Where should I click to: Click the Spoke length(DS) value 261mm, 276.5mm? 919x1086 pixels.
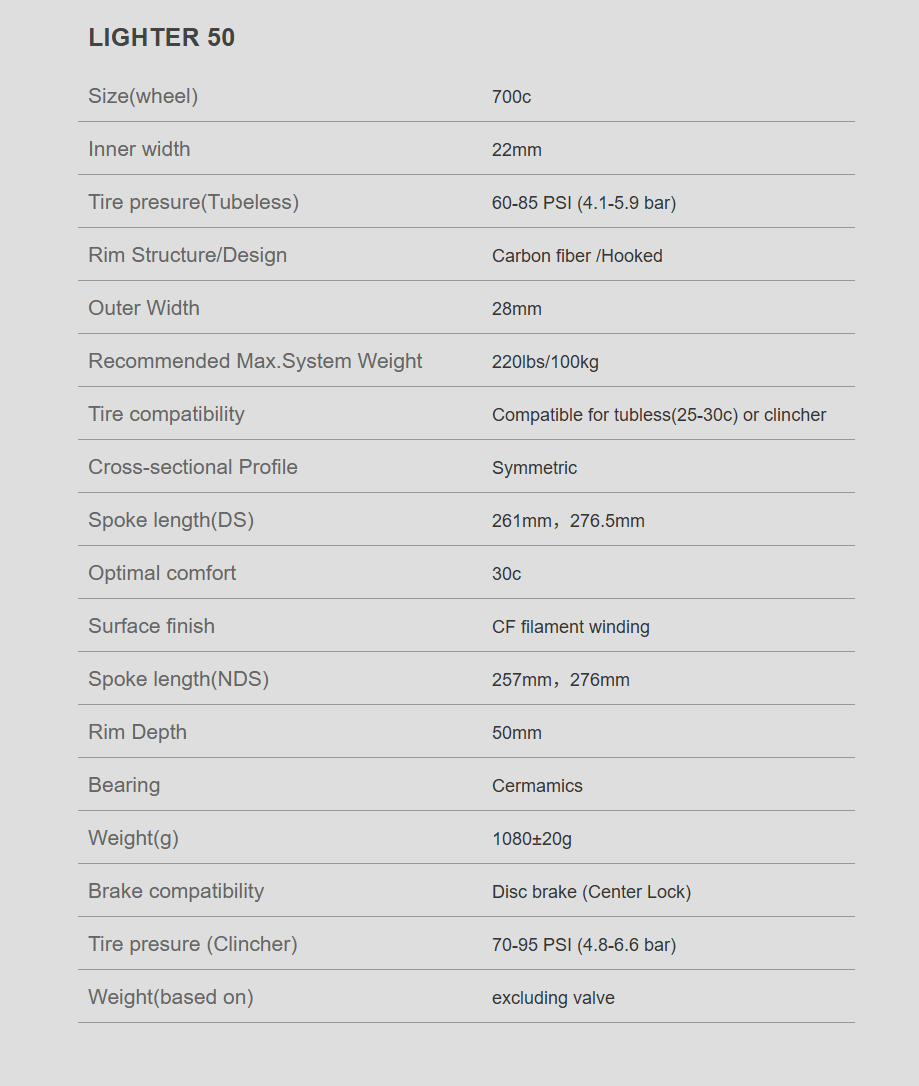pos(568,521)
